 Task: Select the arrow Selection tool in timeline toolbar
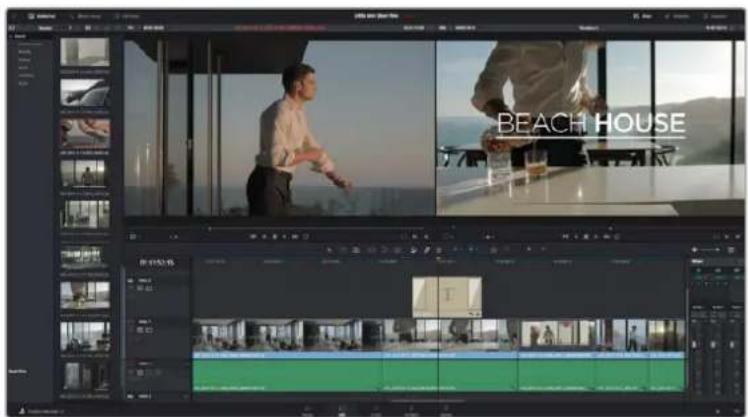coord(329,250)
